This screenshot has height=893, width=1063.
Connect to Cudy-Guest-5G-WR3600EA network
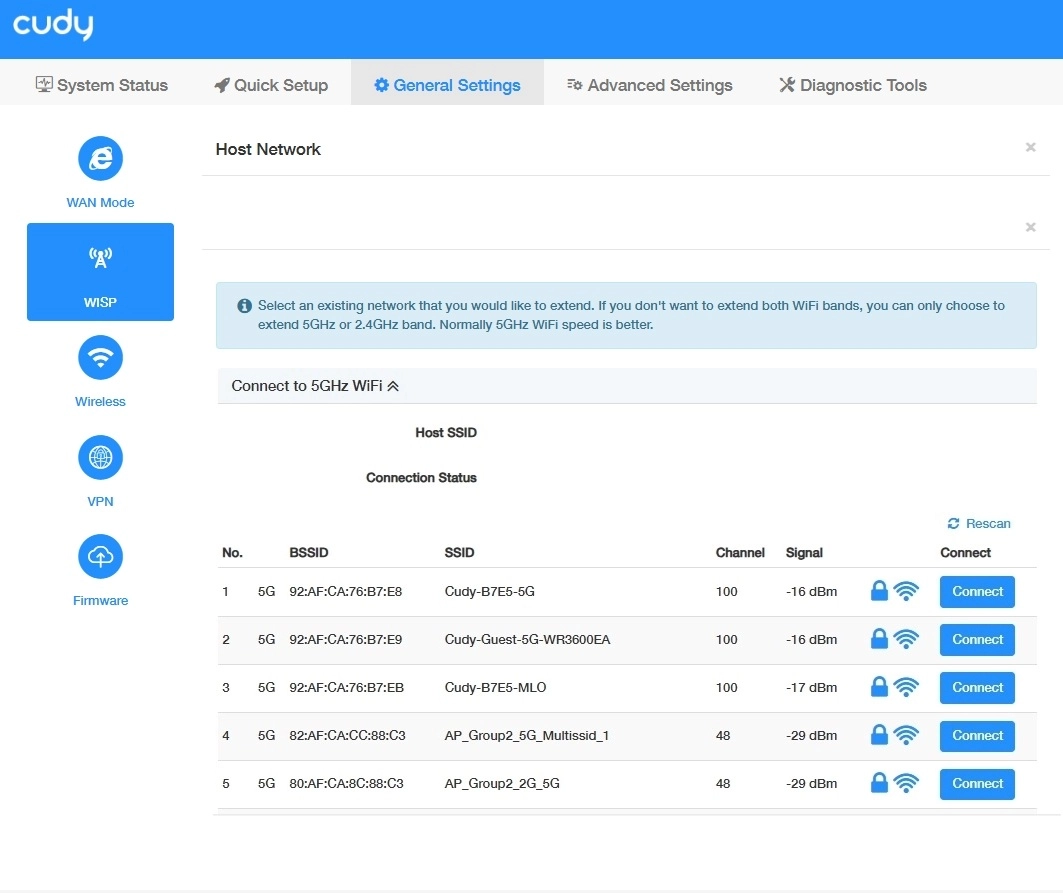[x=977, y=640]
